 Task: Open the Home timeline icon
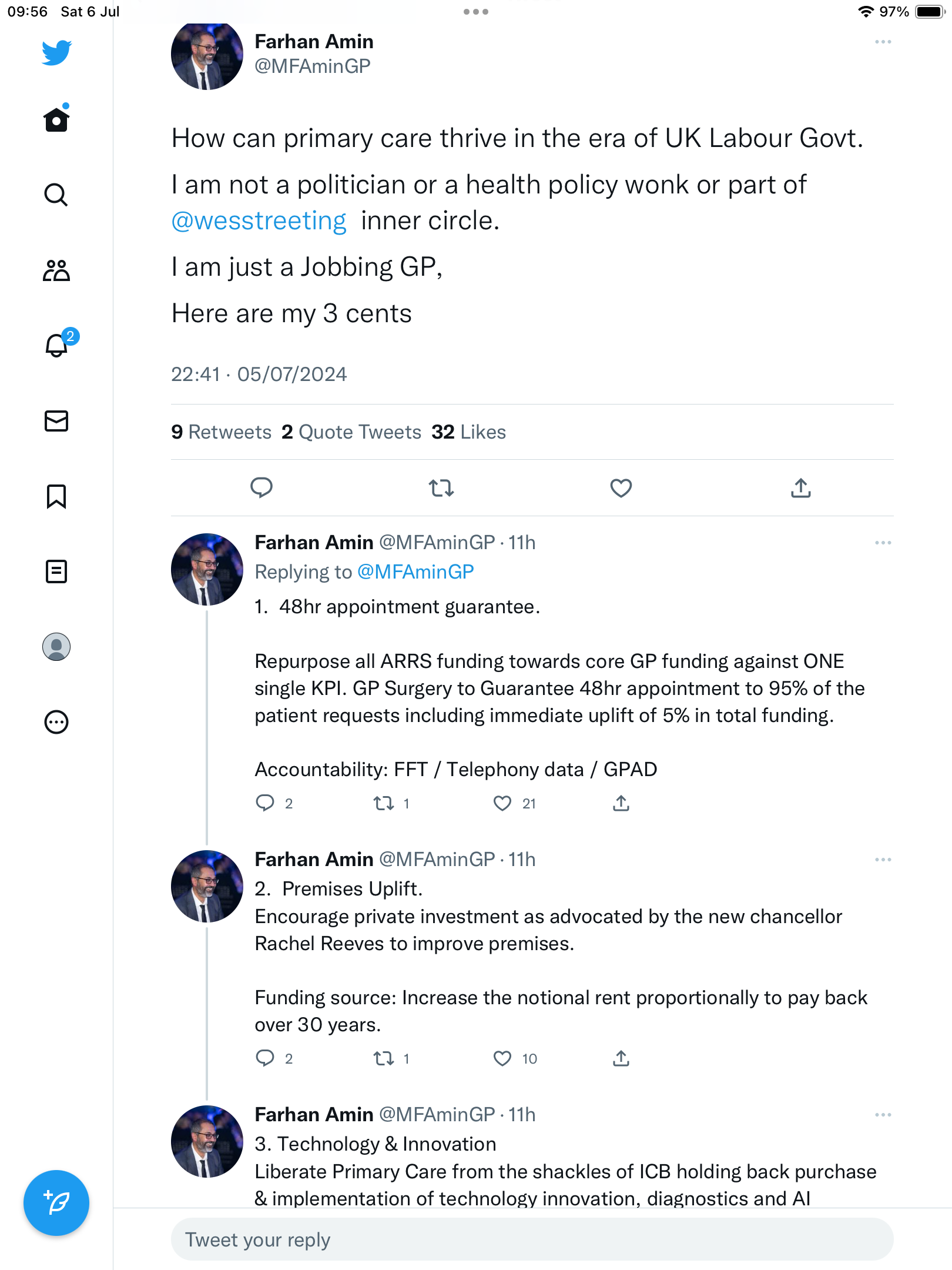click(x=56, y=120)
